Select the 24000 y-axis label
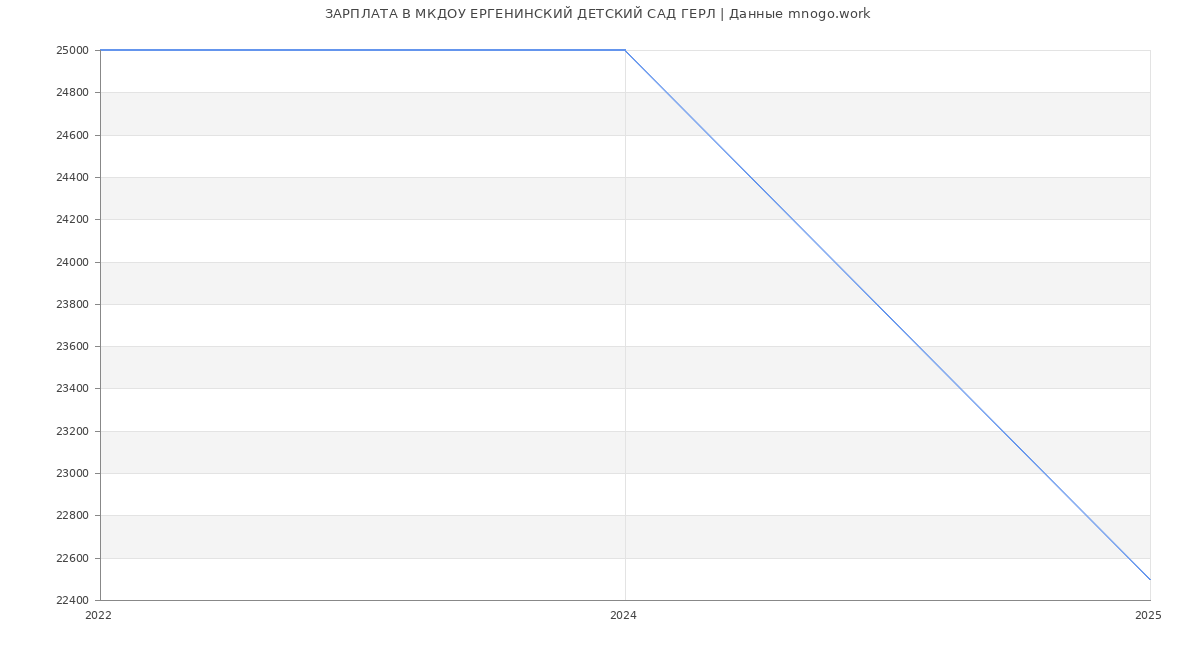 (x=74, y=262)
